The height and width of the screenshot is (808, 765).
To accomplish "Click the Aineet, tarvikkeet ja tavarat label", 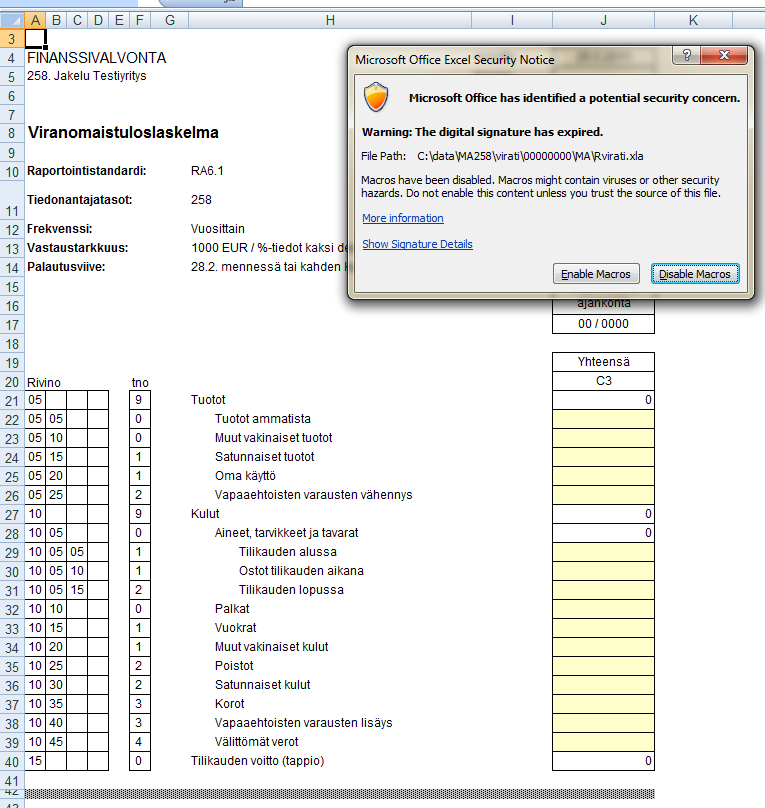I will 286,533.
